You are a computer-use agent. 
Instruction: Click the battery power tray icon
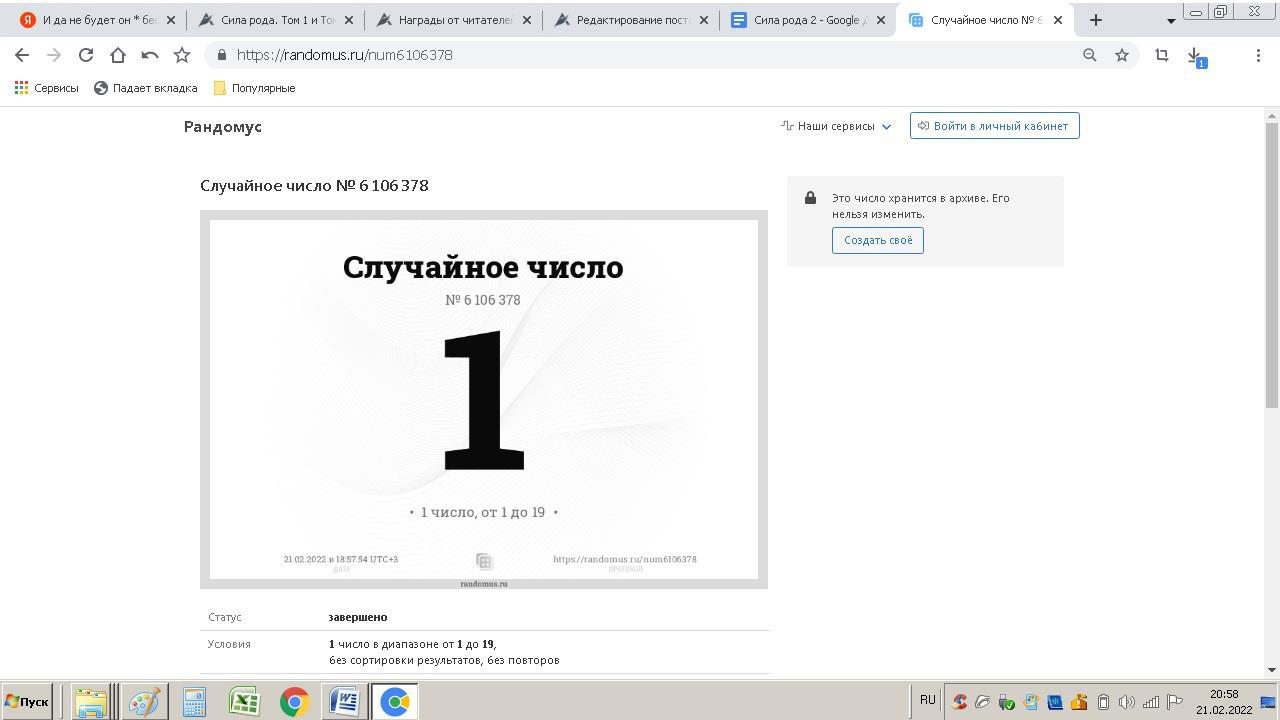1103,702
